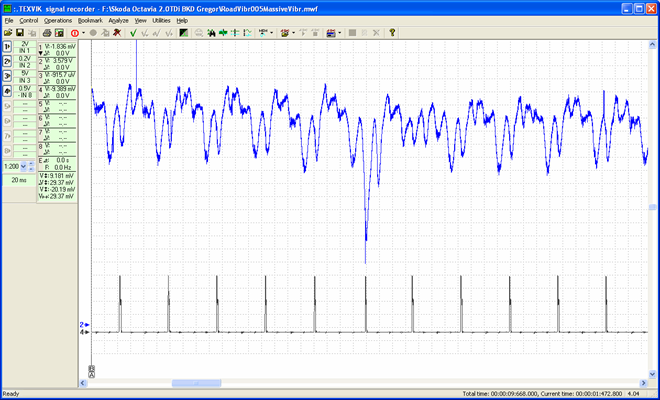
Task: Open the Operations menu
Action: point(58,20)
